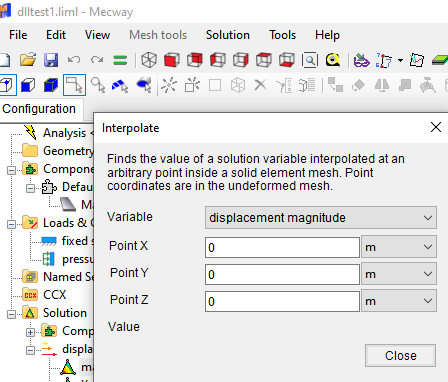Image resolution: width=448 pixels, height=382 pixels.
Task: Click the Close button in Interpolate dialog
Action: [x=400, y=356]
